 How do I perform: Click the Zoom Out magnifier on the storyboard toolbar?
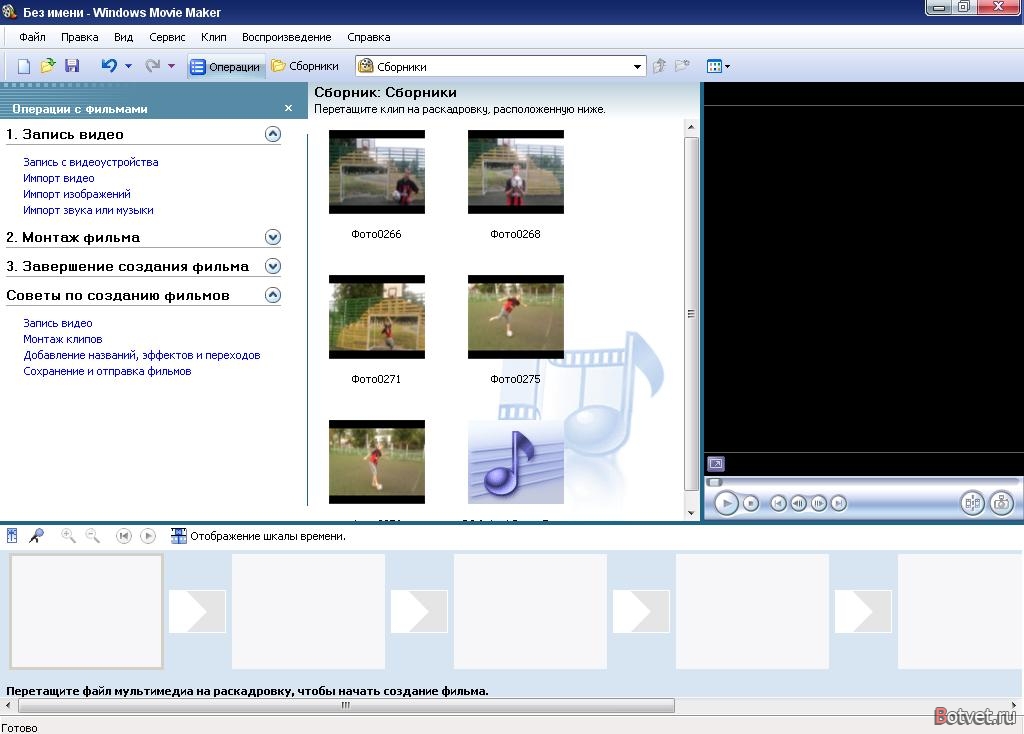pos(93,535)
